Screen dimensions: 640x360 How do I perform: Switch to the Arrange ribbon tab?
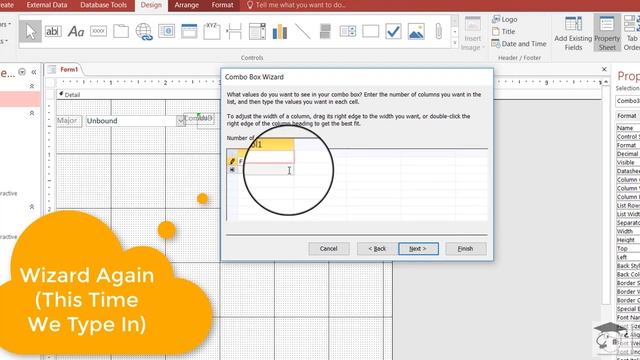pyautogui.click(x=187, y=5)
